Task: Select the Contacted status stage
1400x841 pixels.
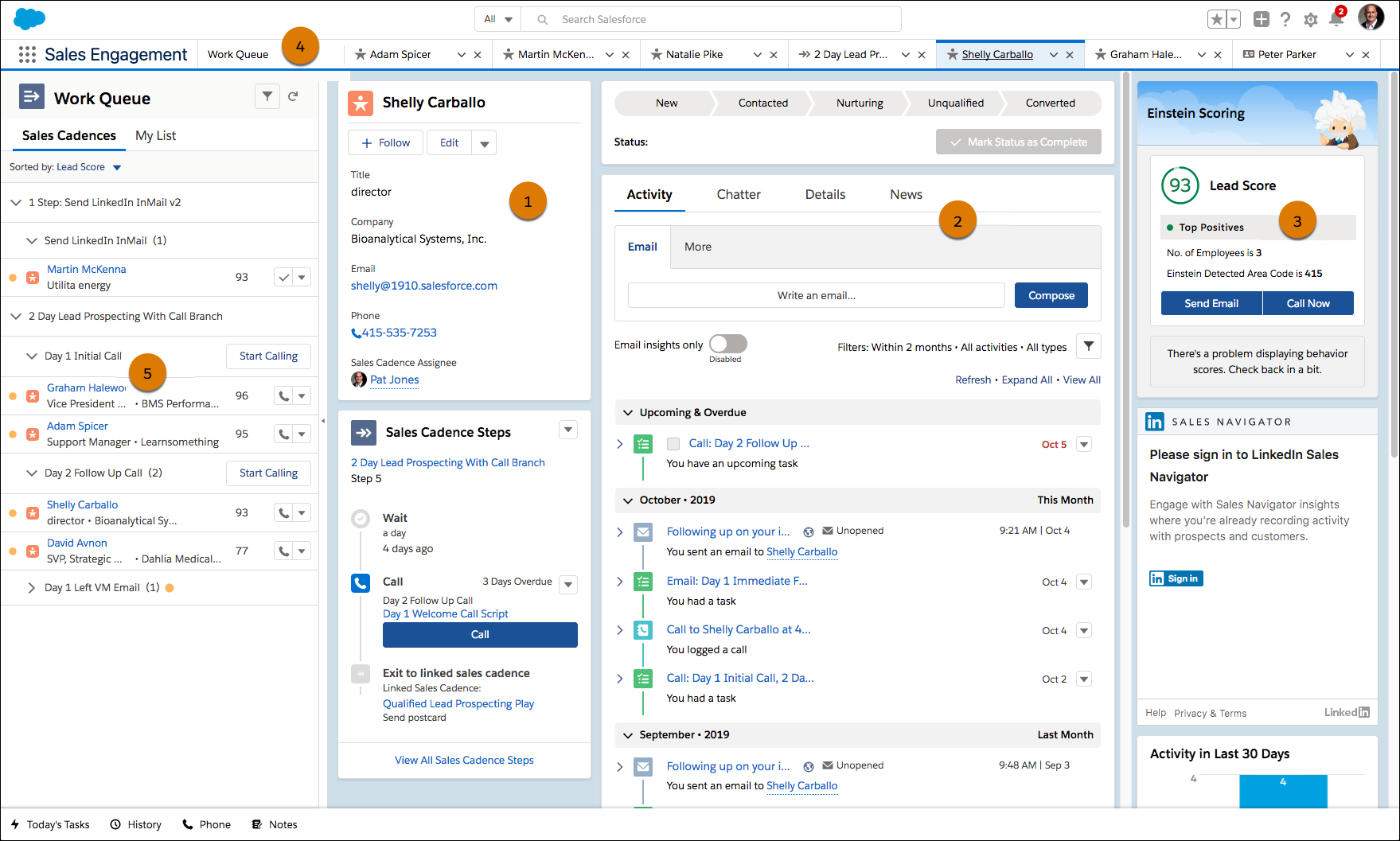Action: [762, 103]
